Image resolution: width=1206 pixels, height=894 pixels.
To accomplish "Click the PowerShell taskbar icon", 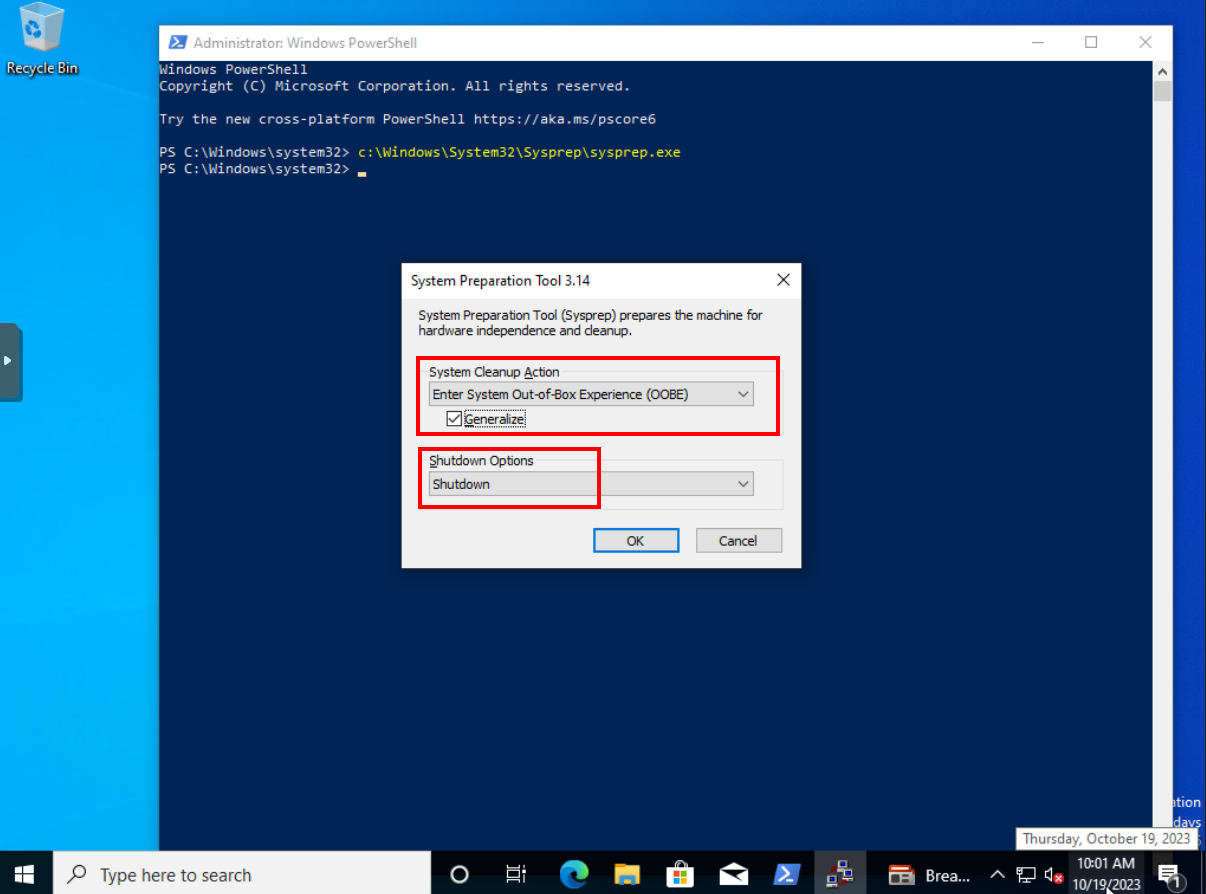I will [x=787, y=874].
